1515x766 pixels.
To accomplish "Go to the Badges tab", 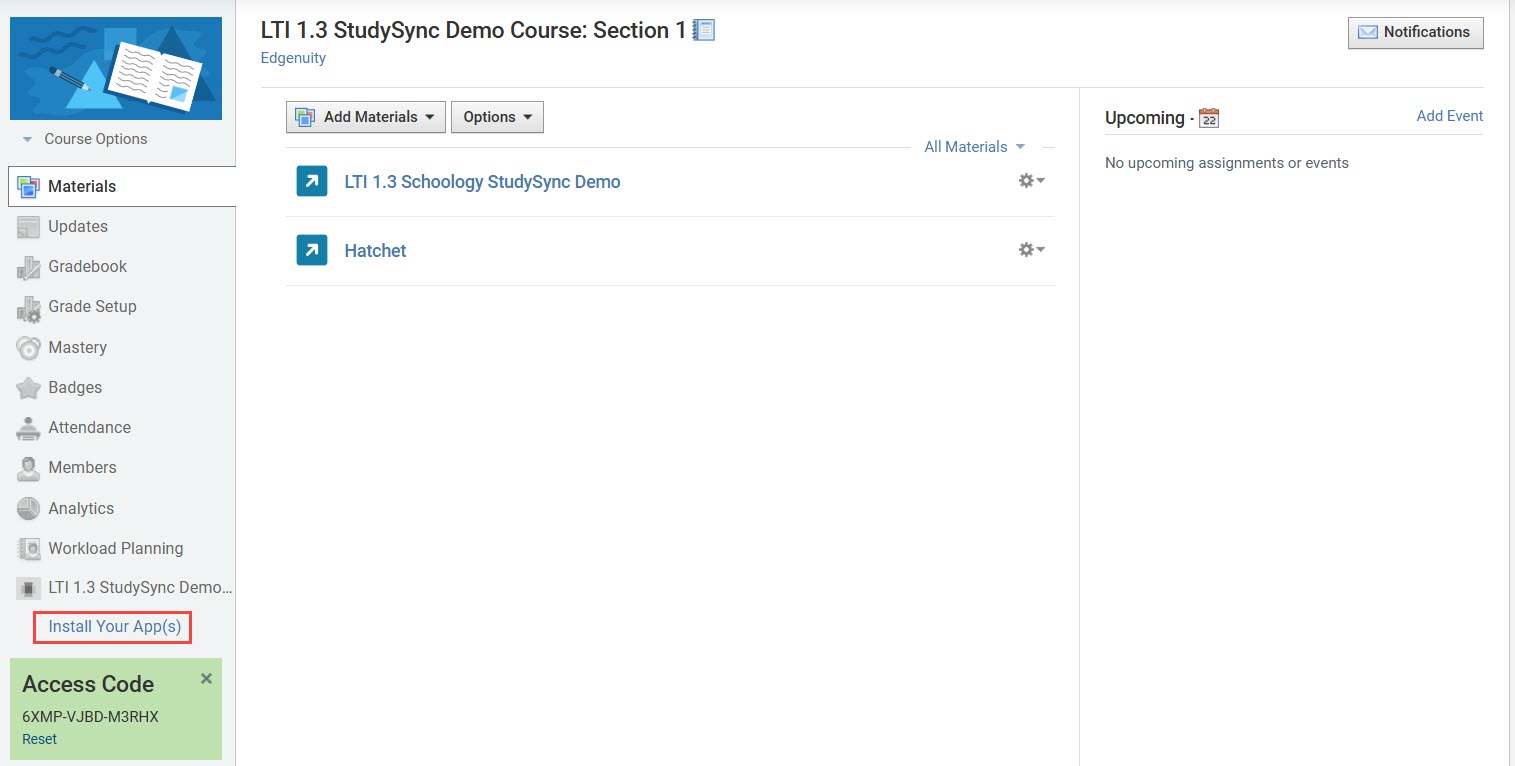I will 75,388.
